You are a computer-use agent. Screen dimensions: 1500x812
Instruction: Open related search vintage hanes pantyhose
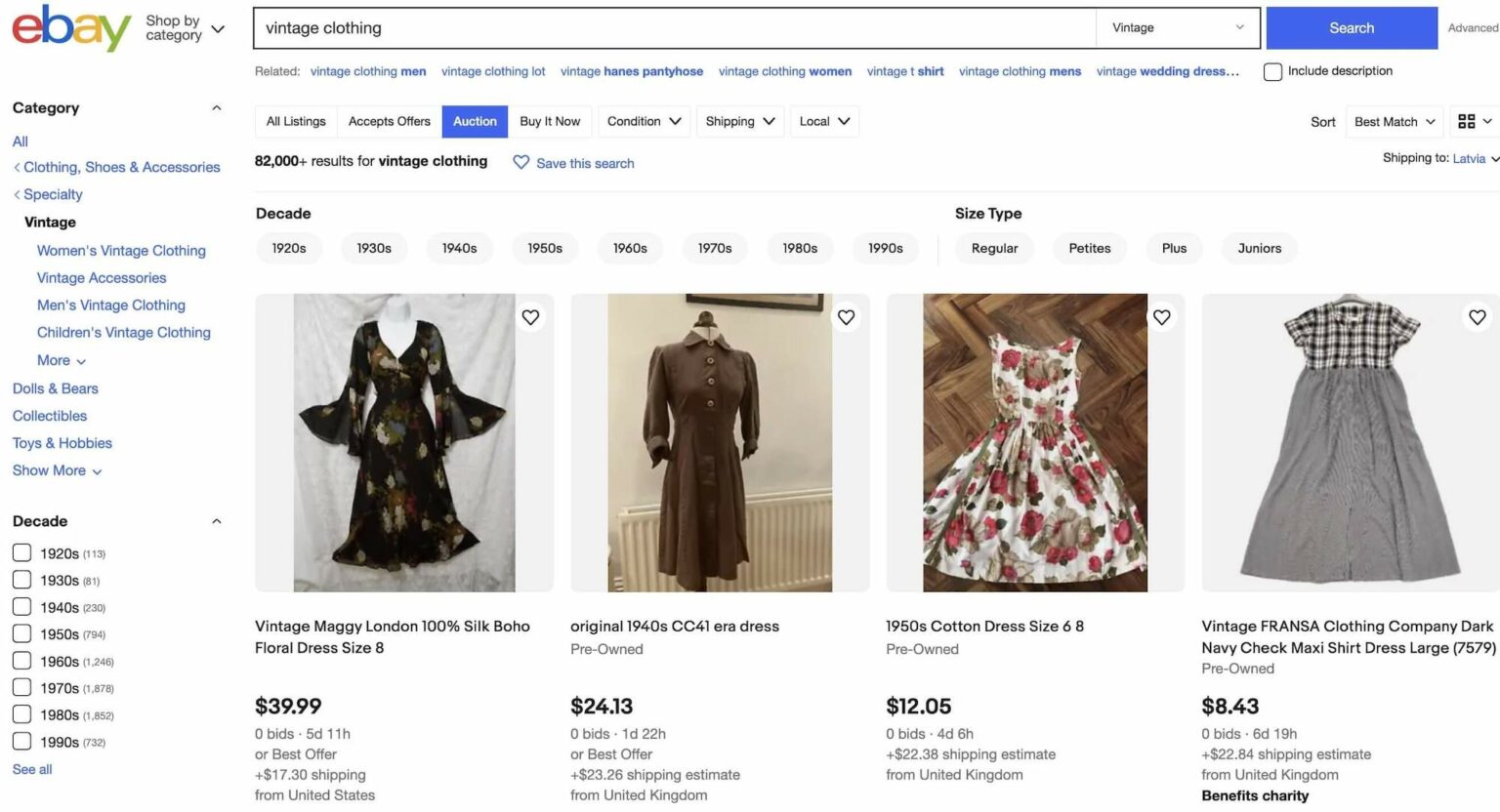tap(632, 71)
